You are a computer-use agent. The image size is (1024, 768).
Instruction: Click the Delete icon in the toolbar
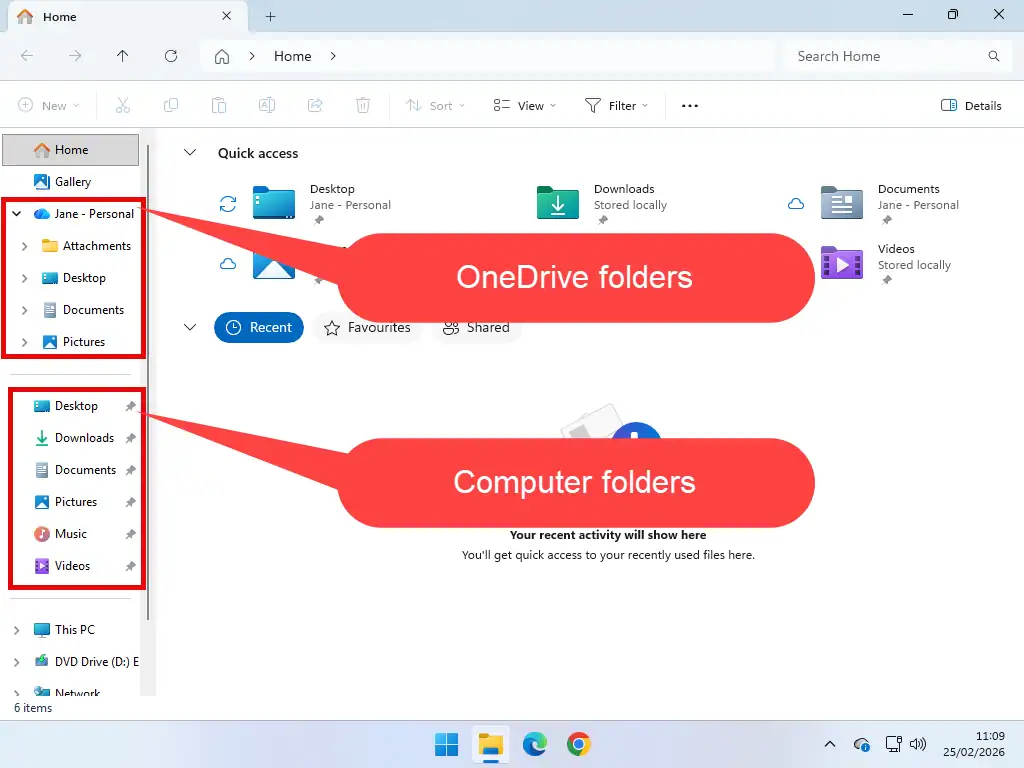pyautogui.click(x=363, y=105)
